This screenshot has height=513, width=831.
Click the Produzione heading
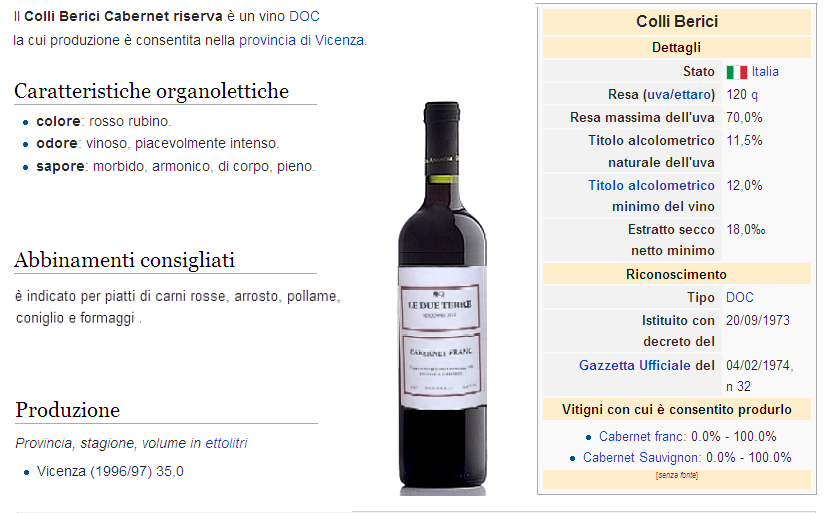coord(68,410)
